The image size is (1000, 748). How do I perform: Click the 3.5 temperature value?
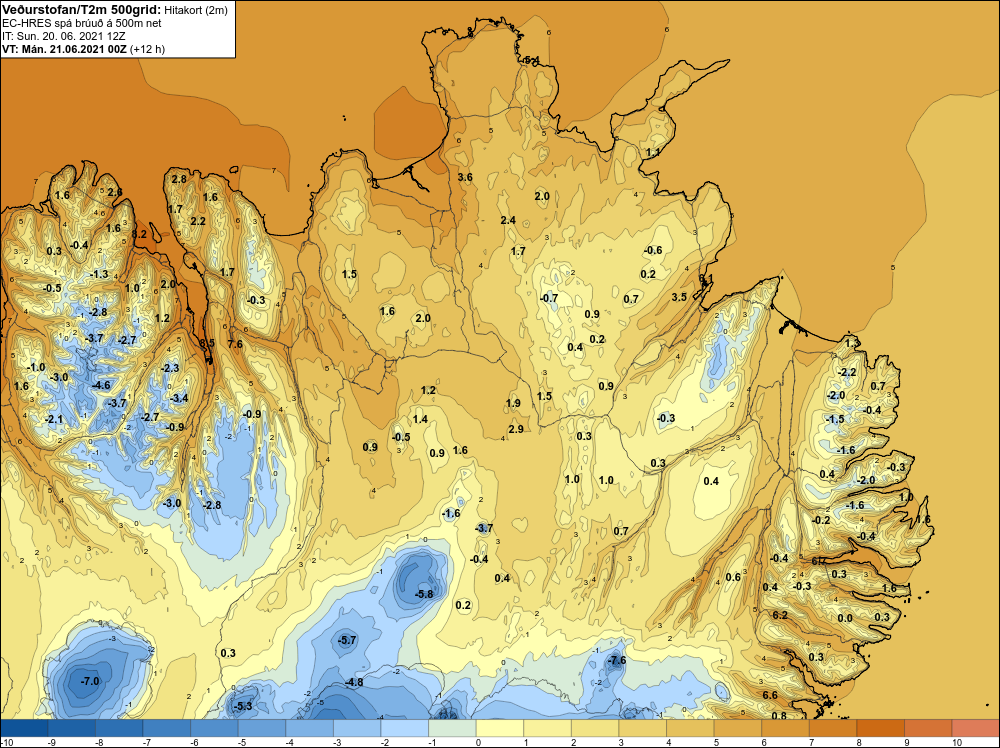click(679, 297)
